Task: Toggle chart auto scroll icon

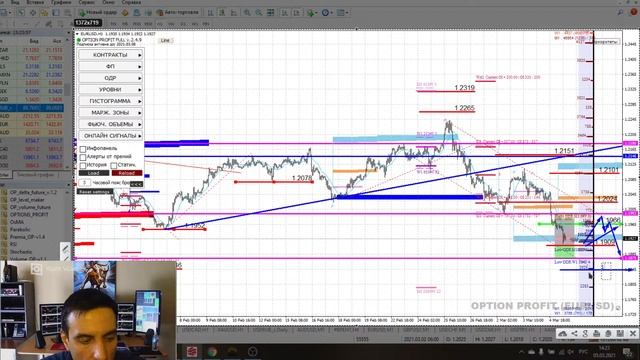Action: [284, 13]
